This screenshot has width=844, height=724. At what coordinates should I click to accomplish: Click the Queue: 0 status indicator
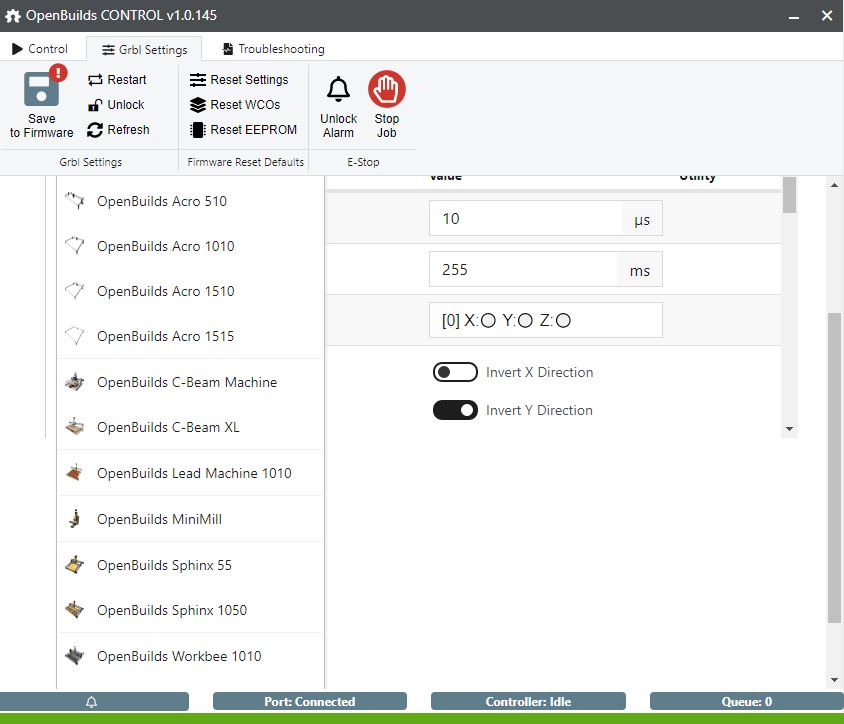[747, 701]
